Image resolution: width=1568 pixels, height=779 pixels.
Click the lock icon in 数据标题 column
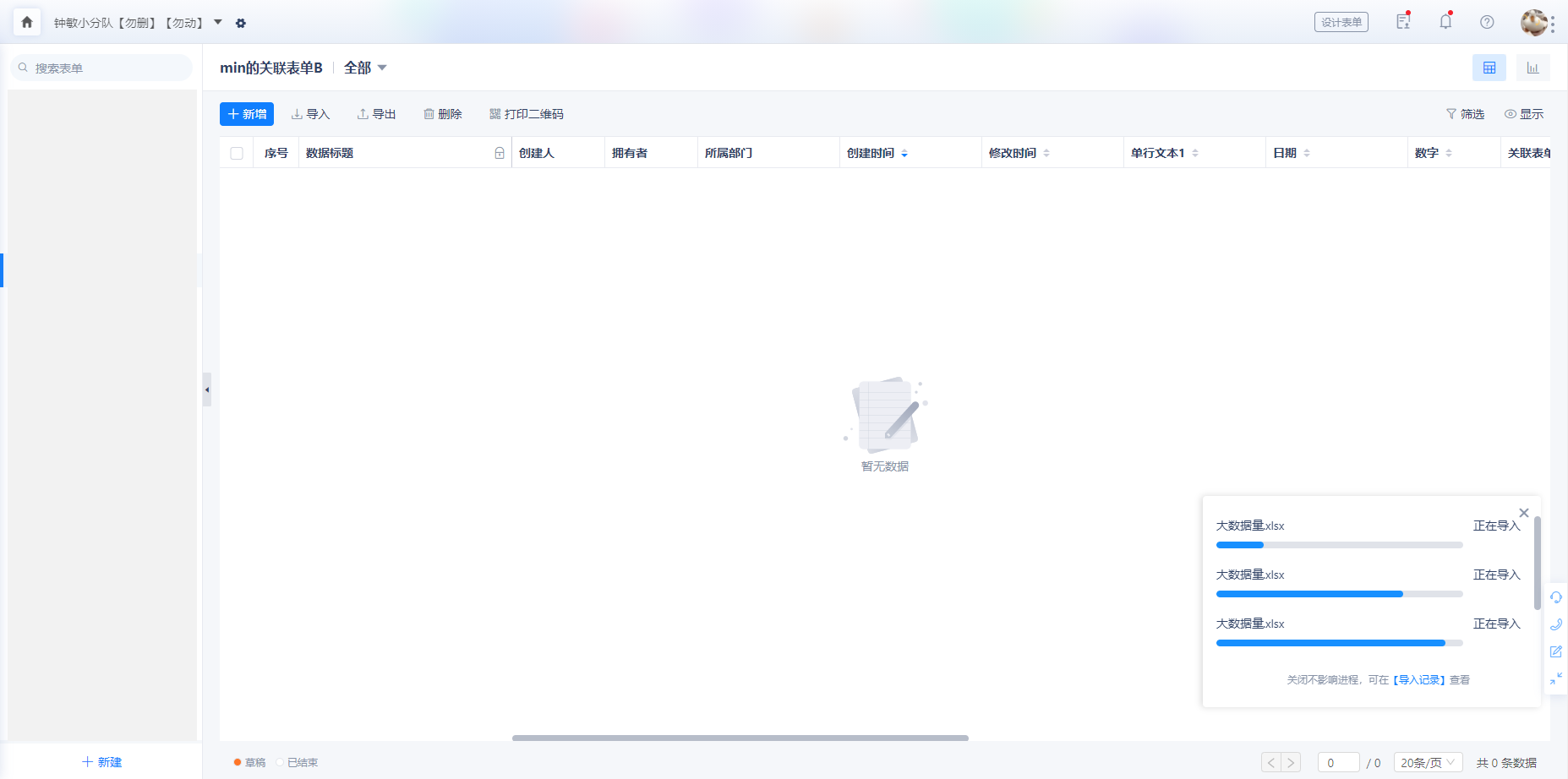(x=500, y=153)
